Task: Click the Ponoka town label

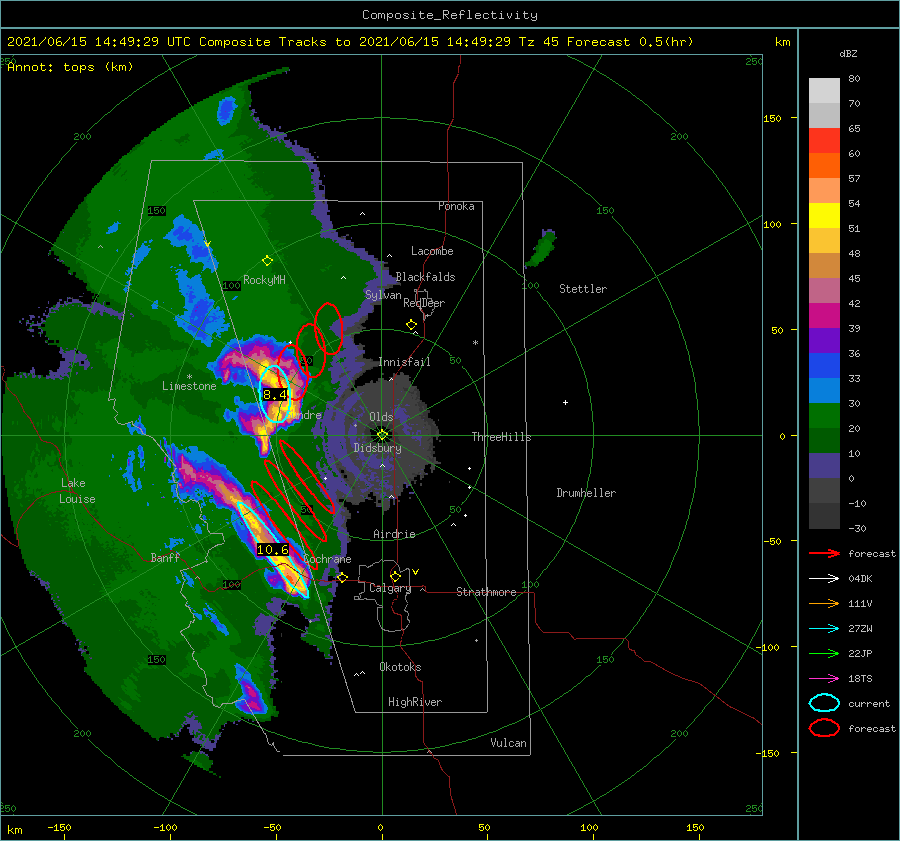Action: [x=456, y=206]
